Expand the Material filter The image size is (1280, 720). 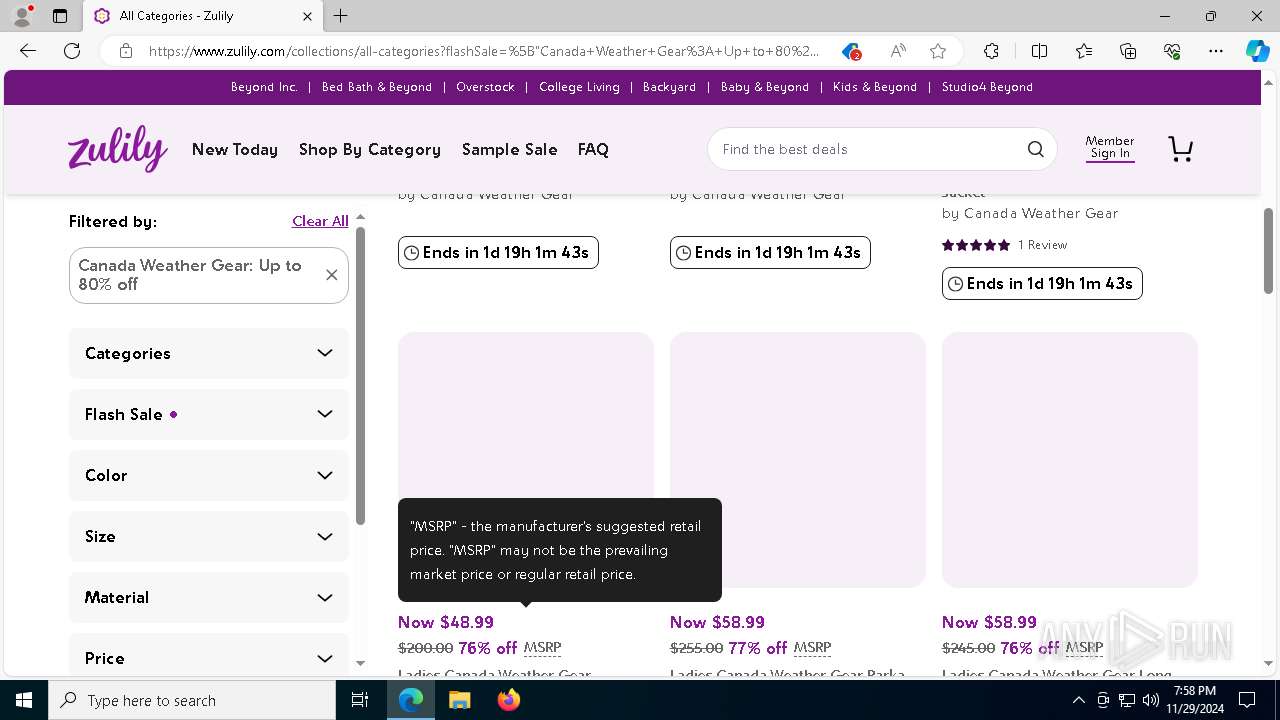click(209, 597)
